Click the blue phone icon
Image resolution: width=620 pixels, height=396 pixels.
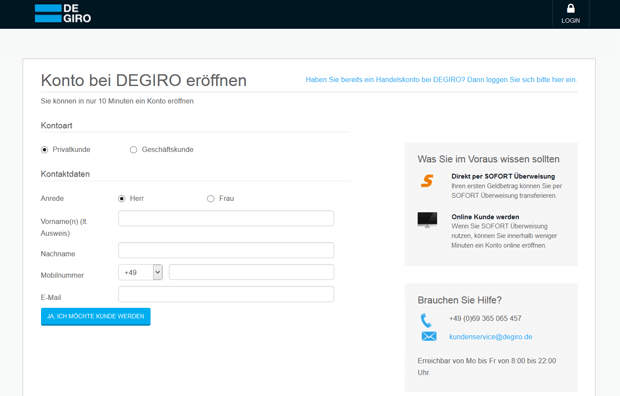pos(426,320)
